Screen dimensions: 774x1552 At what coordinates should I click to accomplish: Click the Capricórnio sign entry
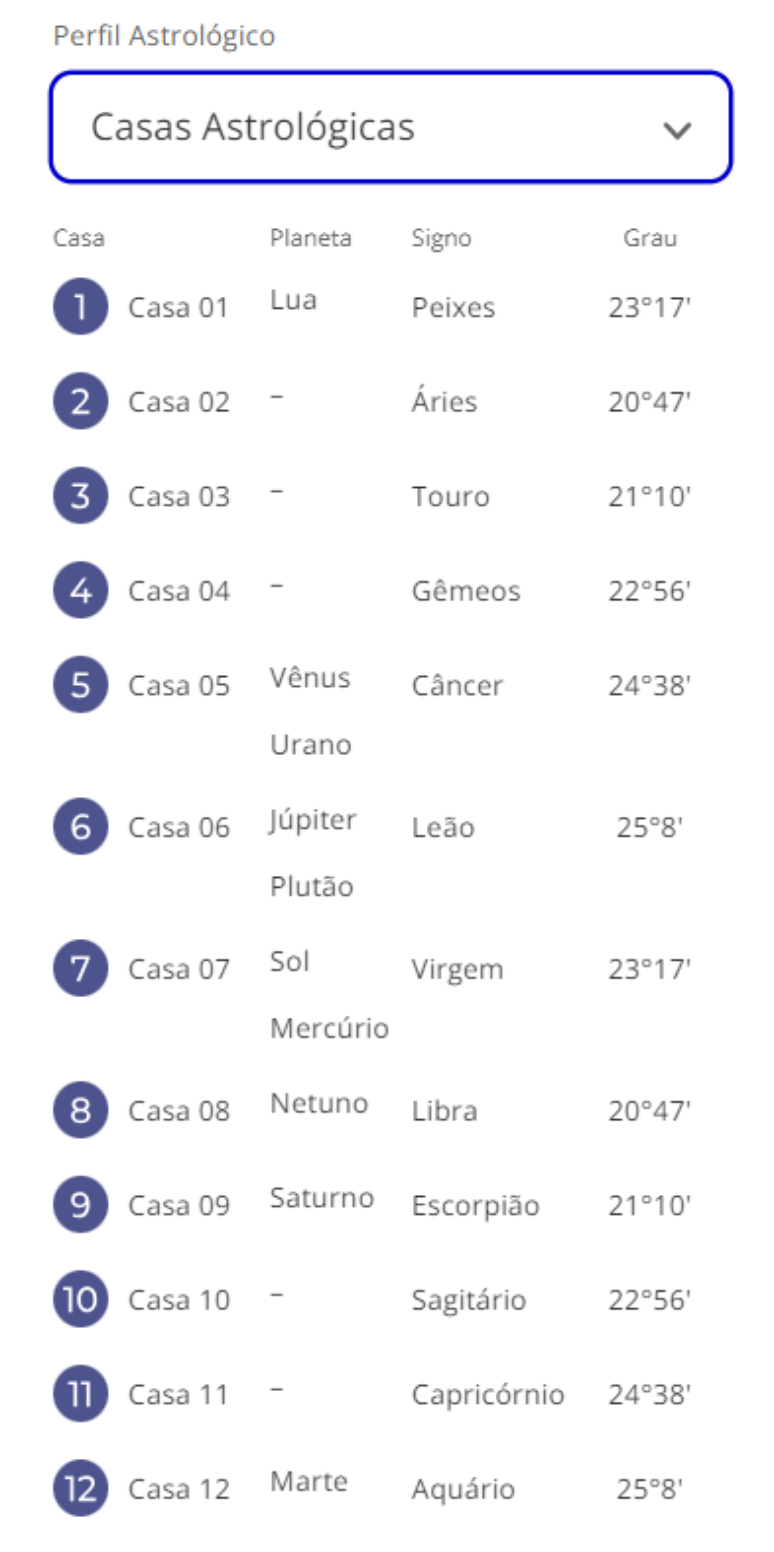tap(487, 1395)
